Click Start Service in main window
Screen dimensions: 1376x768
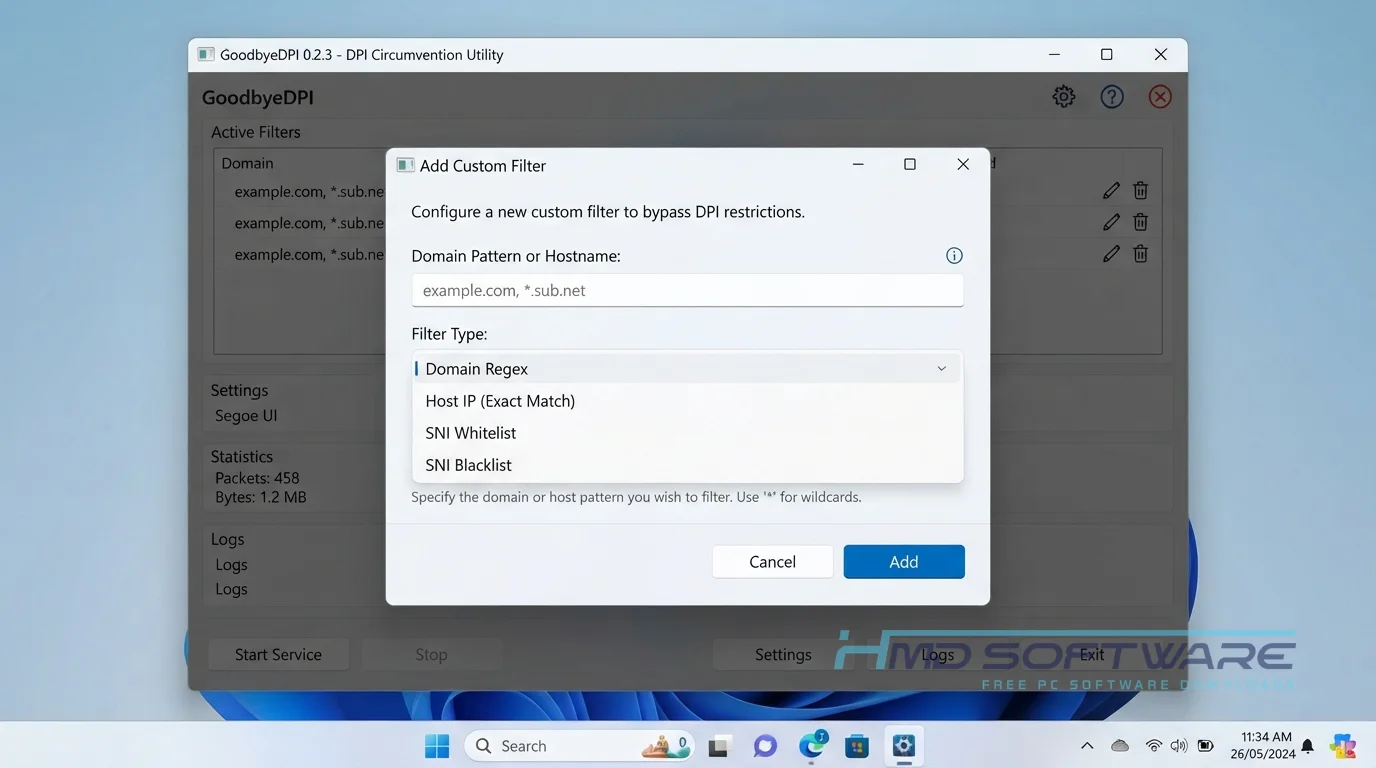[278, 655]
